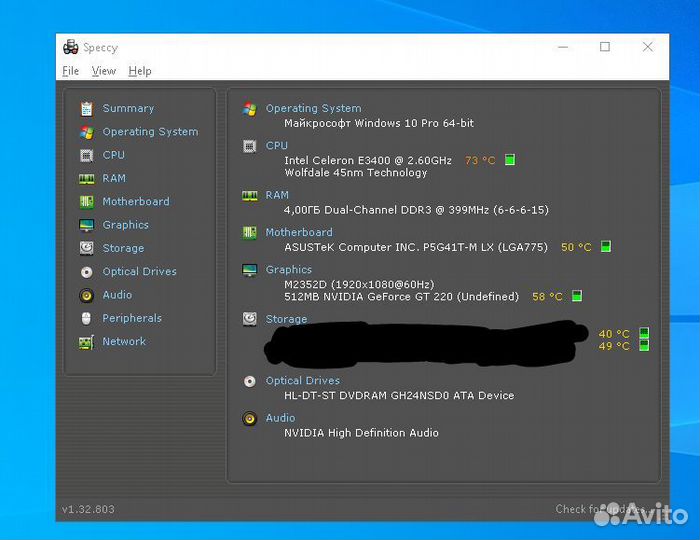Click the green indicator beside 73 °C
Image resolution: width=700 pixels, height=540 pixels.
tap(510, 160)
